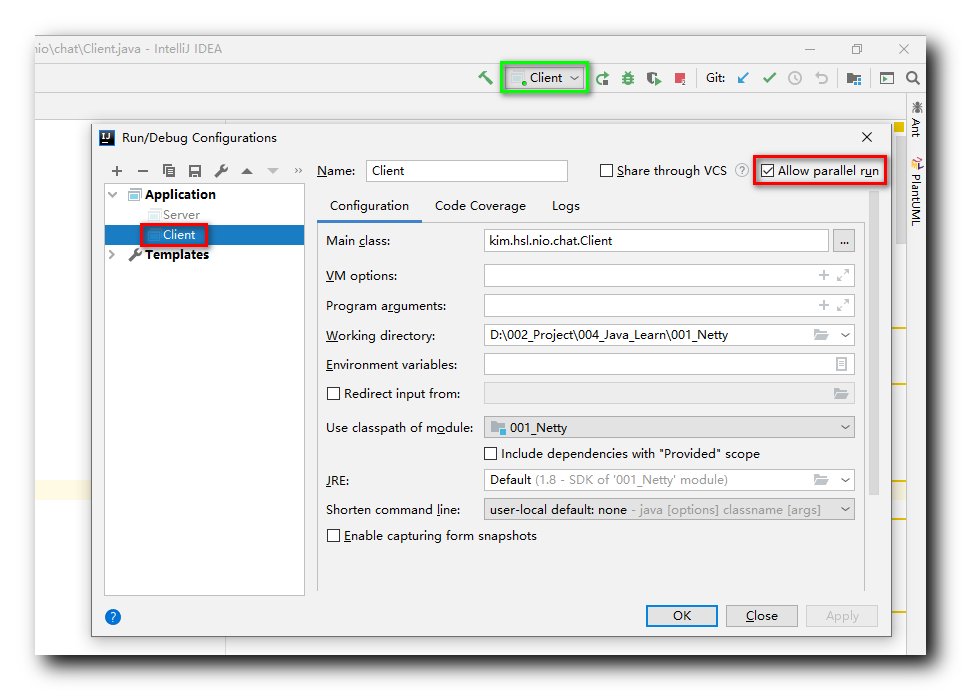Move configuration down arrow
The height and width of the screenshot is (690, 961).
(273, 171)
